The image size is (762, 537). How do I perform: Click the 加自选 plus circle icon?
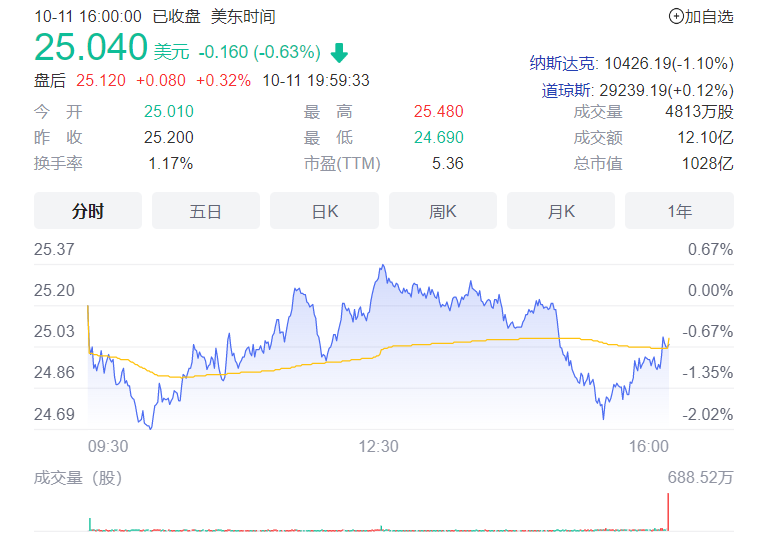pos(676,16)
